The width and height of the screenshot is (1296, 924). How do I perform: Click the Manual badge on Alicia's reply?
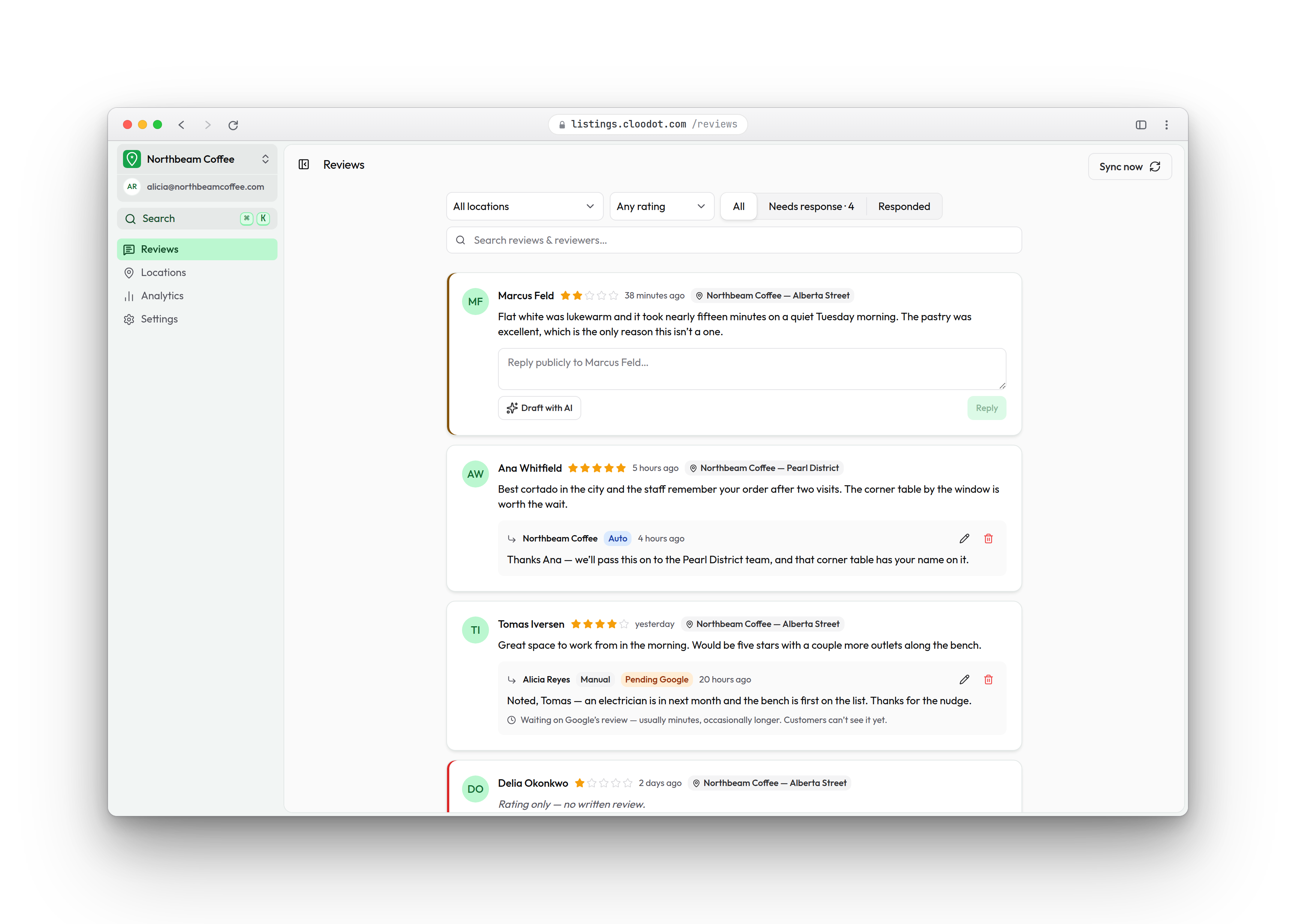click(594, 679)
